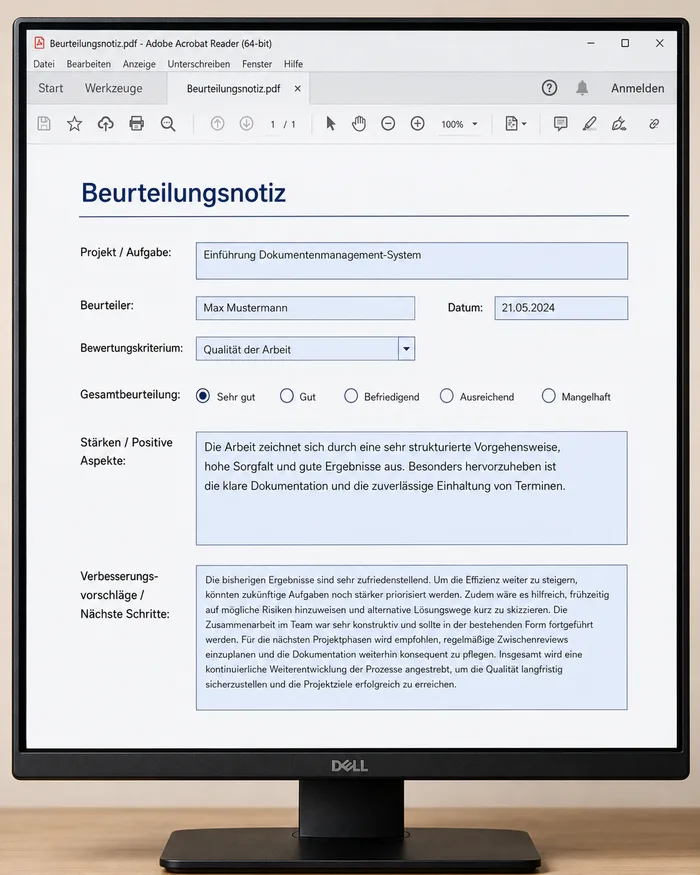Open the find text magnifier icon

click(168, 124)
